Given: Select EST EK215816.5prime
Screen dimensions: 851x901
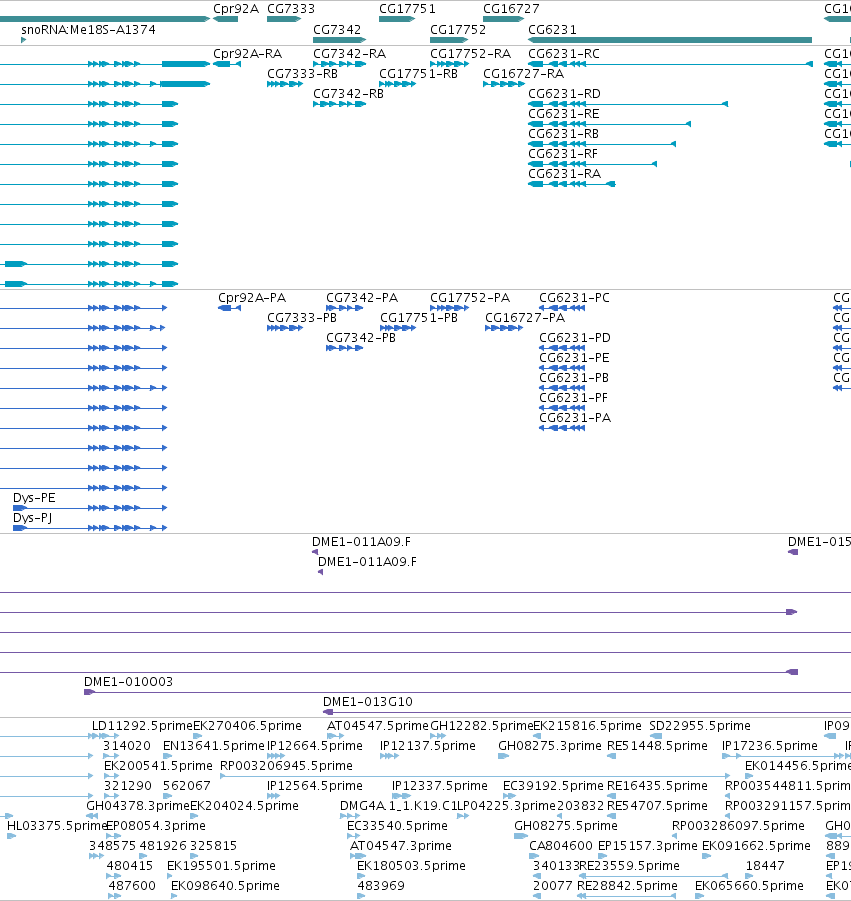Looking at the screenshot, I should [x=587, y=726].
